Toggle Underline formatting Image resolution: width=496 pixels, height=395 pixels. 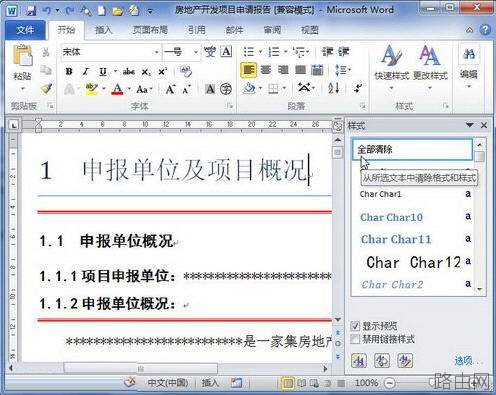point(103,71)
